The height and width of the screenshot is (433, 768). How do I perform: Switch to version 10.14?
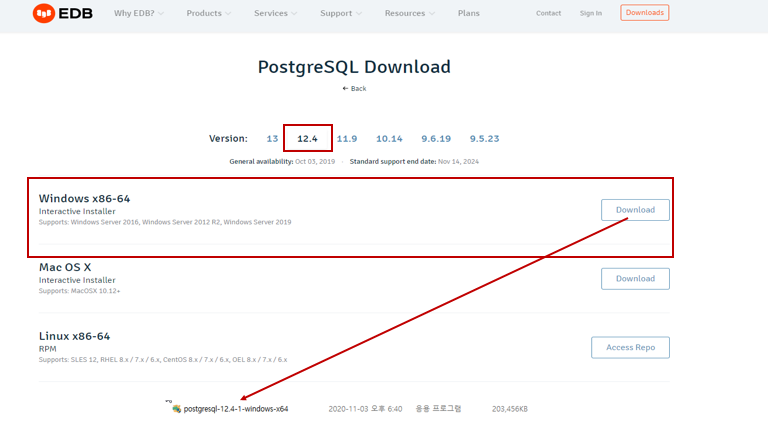(389, 139)
